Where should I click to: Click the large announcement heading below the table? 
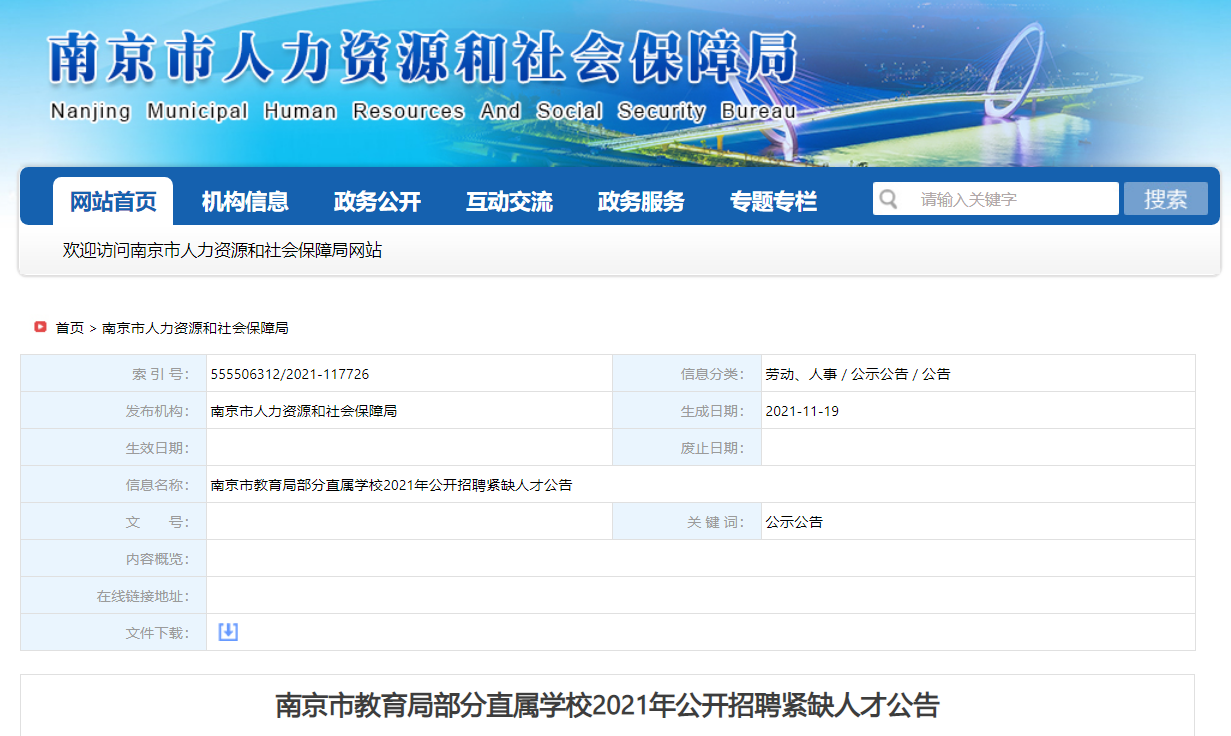click(x=607, y=706)
